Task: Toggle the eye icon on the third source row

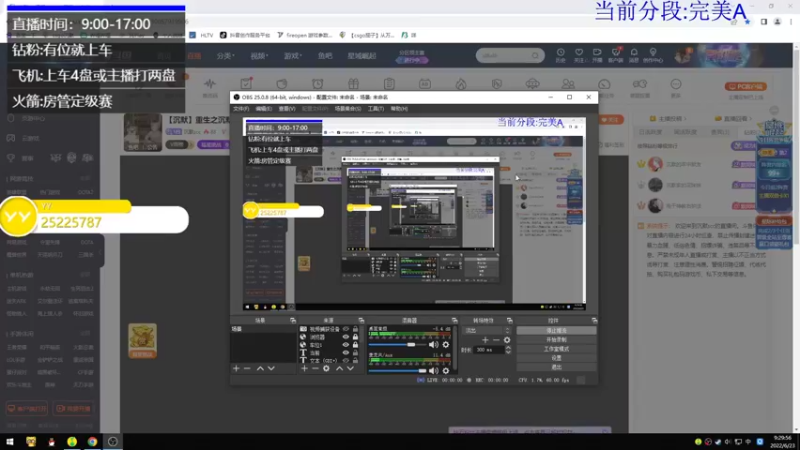Action: click(x=346, y=345)
